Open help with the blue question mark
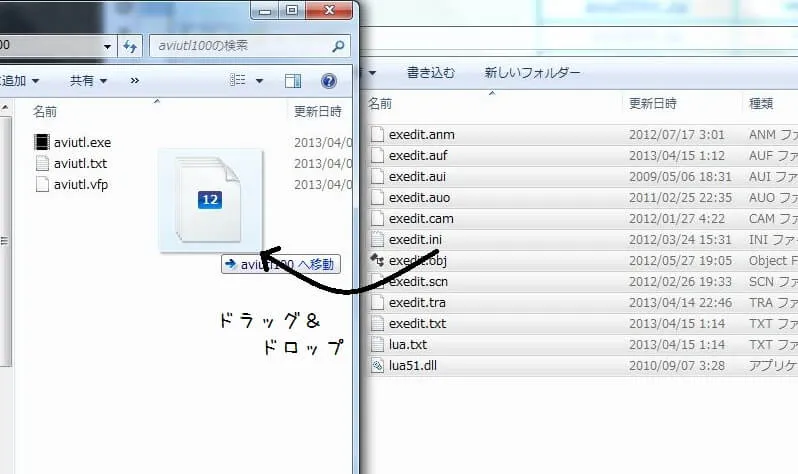This screenshot has width=798, height=474. [x=329, y=80]
